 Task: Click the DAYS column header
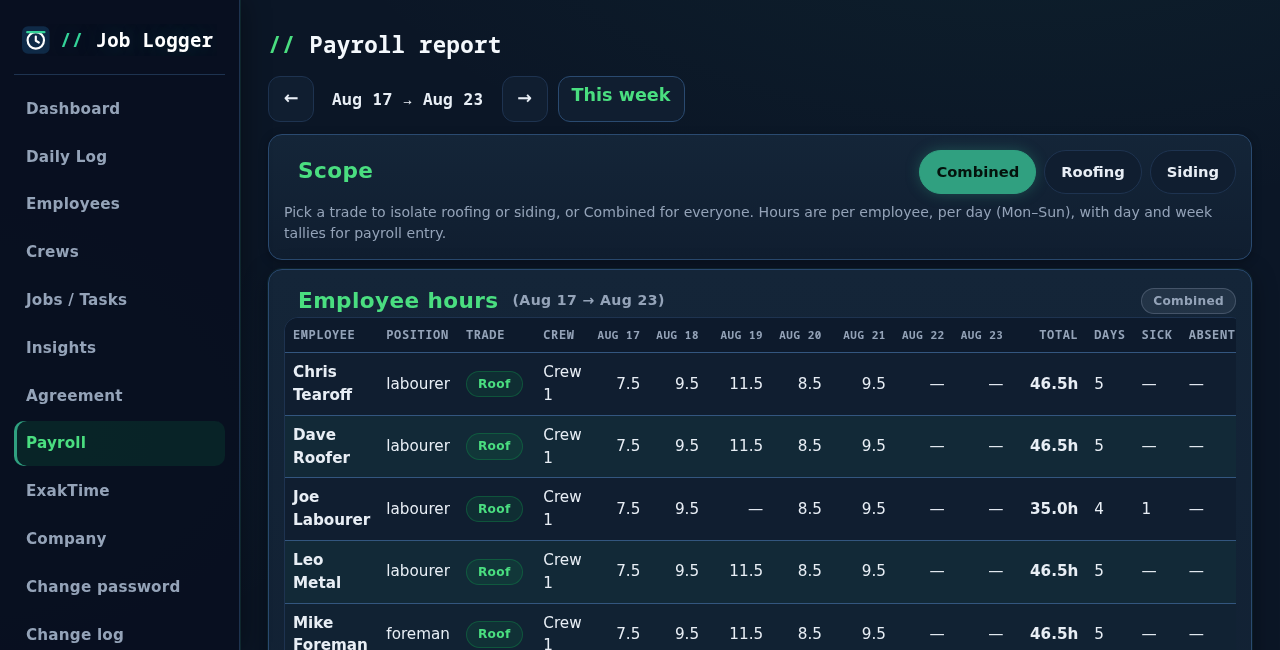click(1109, 335)
